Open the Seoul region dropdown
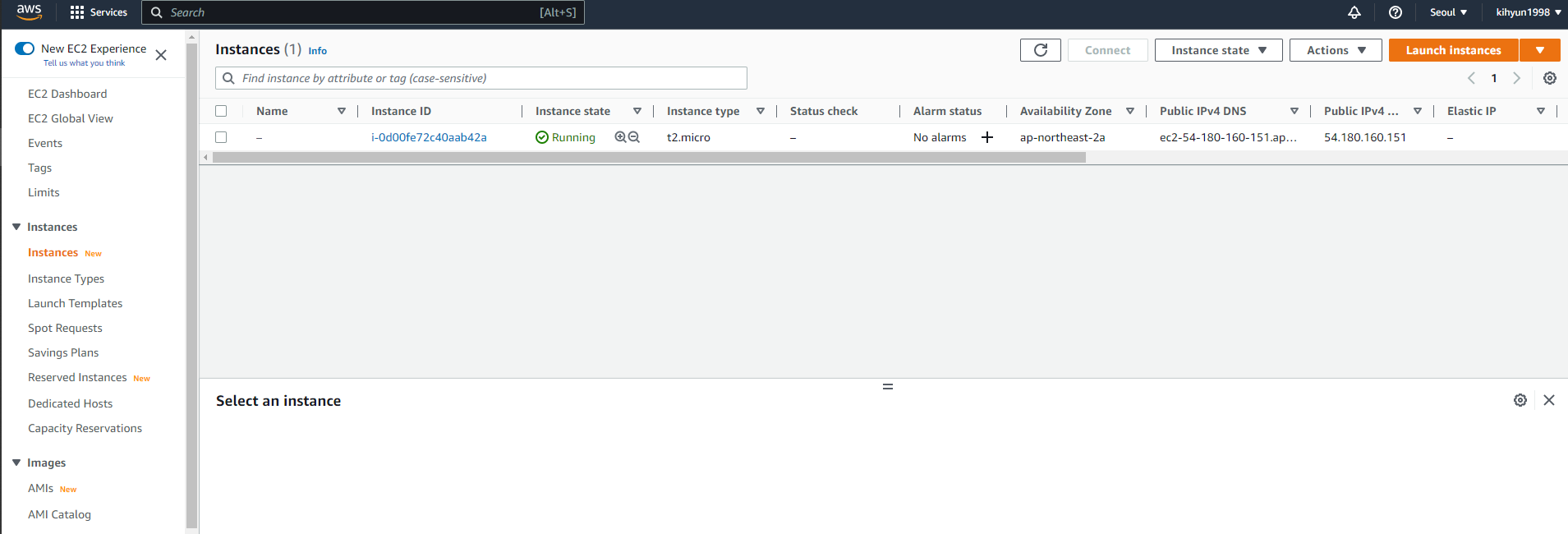1568x534 pixels. point(1448,12)
